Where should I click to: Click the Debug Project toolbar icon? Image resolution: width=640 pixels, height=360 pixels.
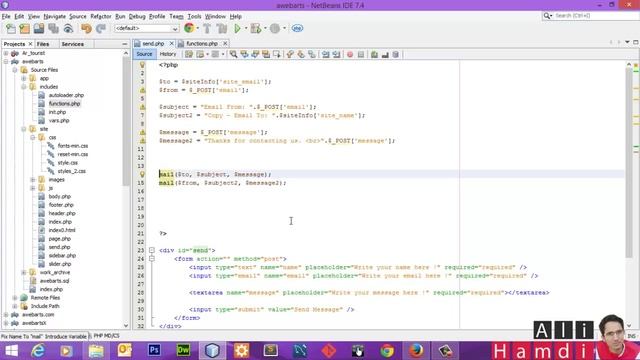(256, 28)
